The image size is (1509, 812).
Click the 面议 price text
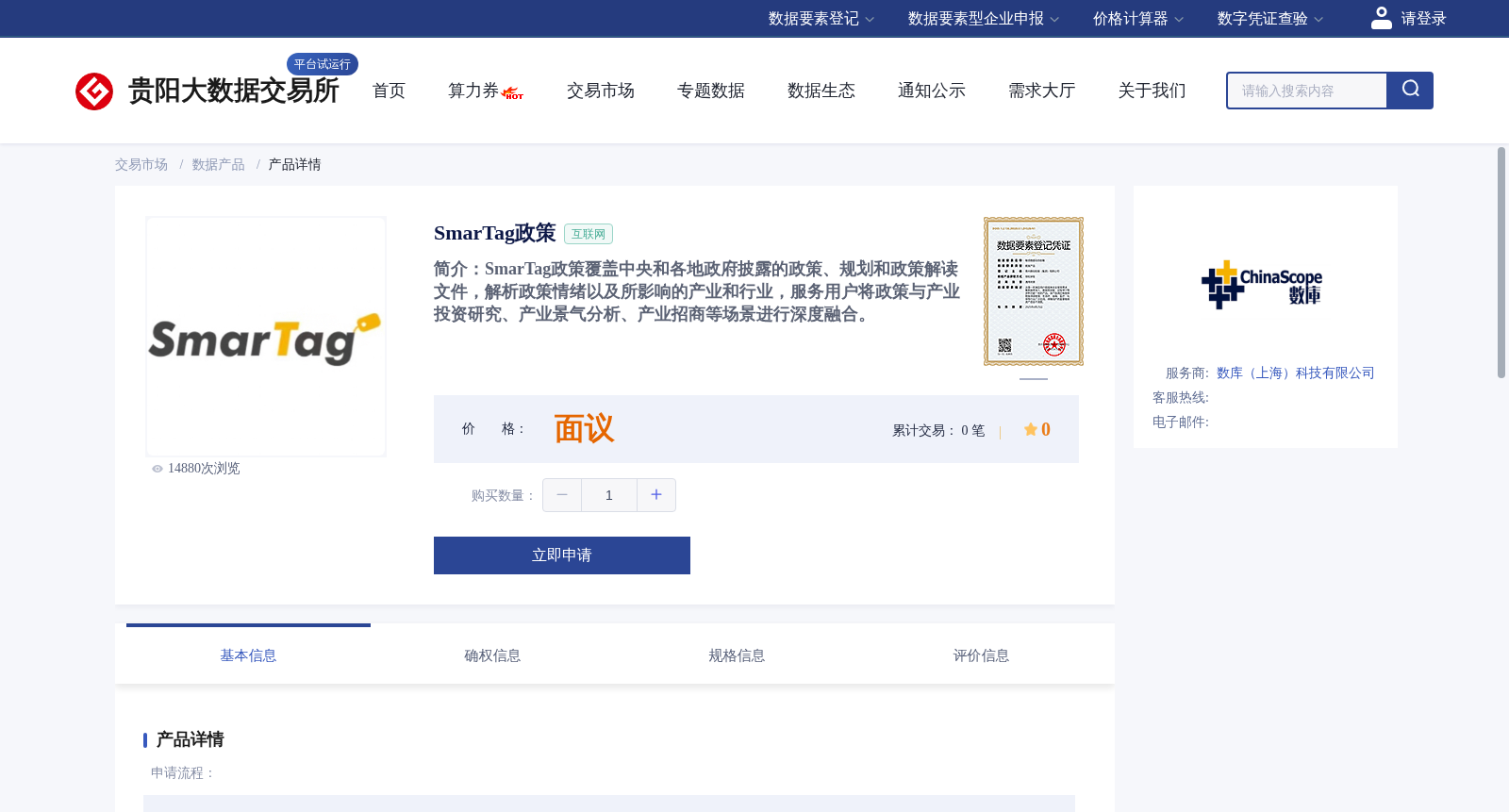pyautogui.click(x=584, y=429)
